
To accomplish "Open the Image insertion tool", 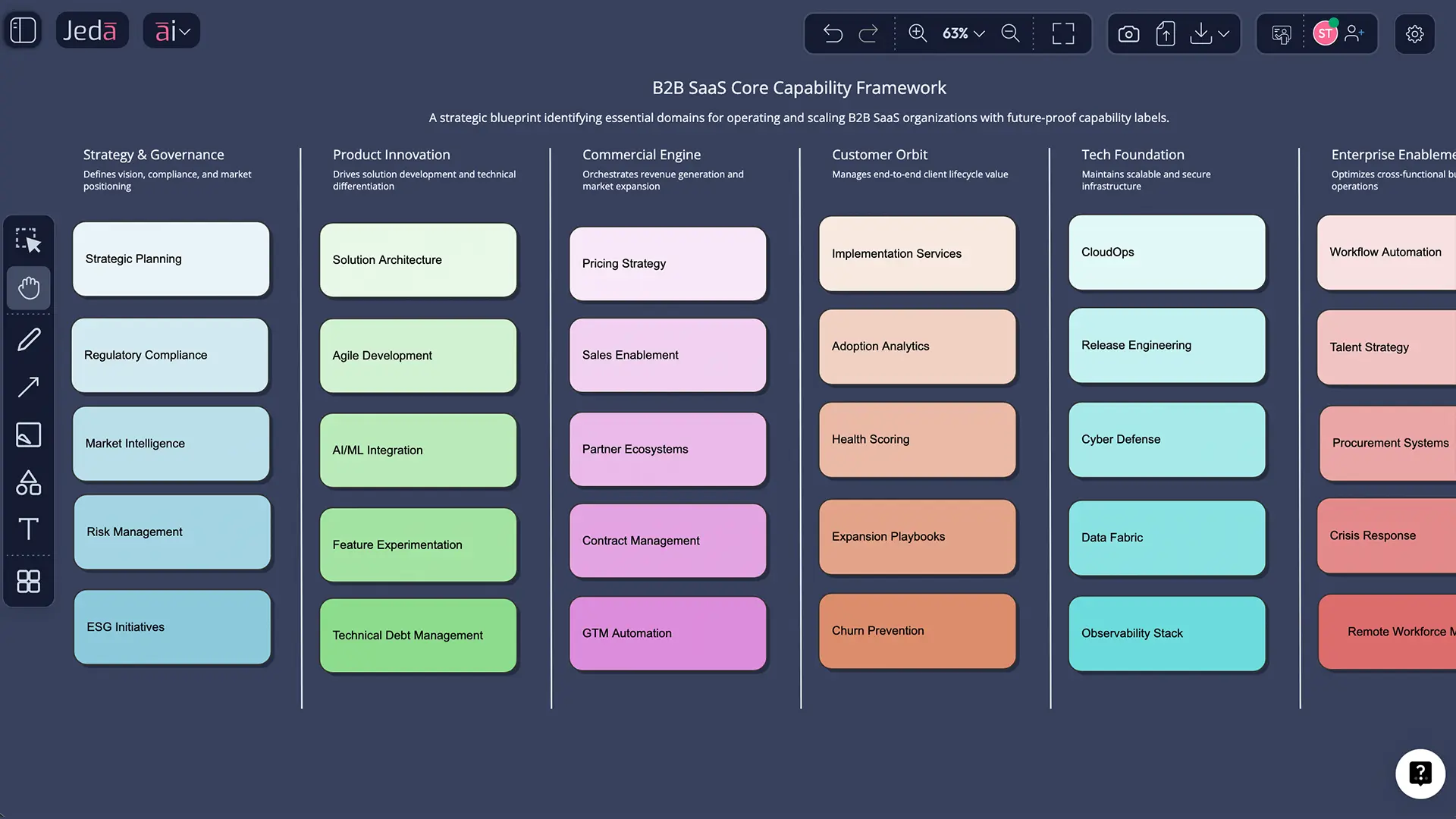I will [29, 435].
